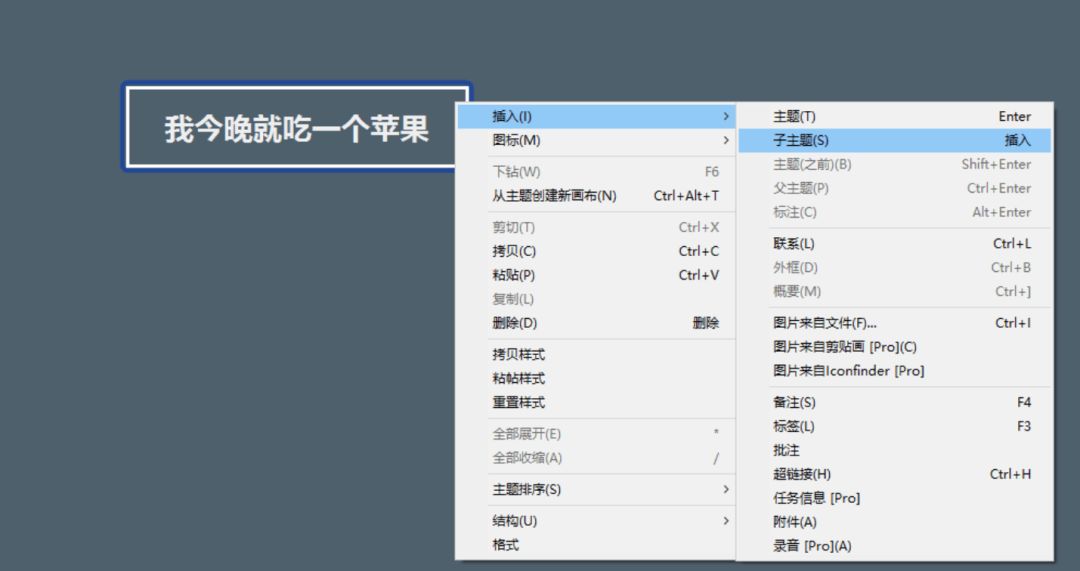
Task: Add a 标签(L) label with F3
Action: pyautogui.click(x=895, y=426)
